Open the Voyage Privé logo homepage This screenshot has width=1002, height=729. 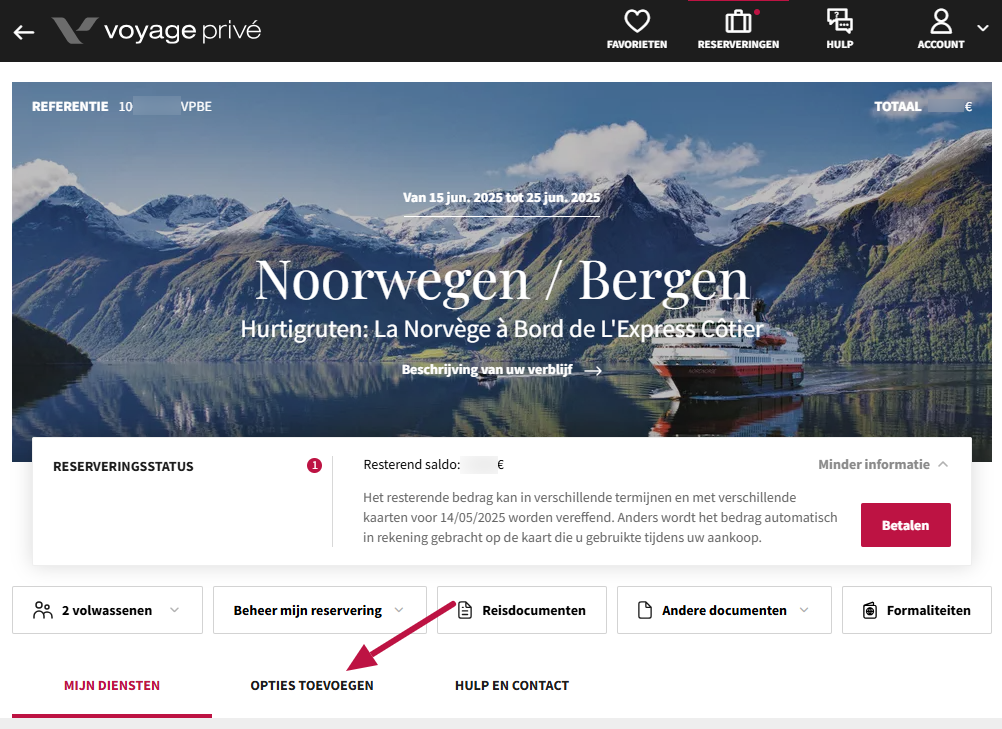tap(157, 31)
